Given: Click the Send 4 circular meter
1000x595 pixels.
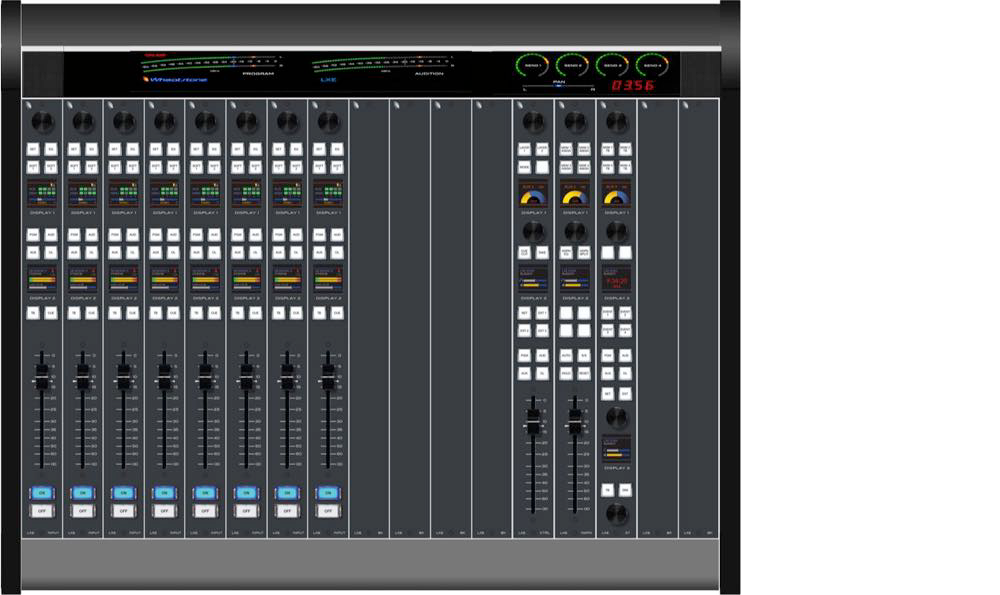Looking at the screenshot, I should (x=651, y=66).
